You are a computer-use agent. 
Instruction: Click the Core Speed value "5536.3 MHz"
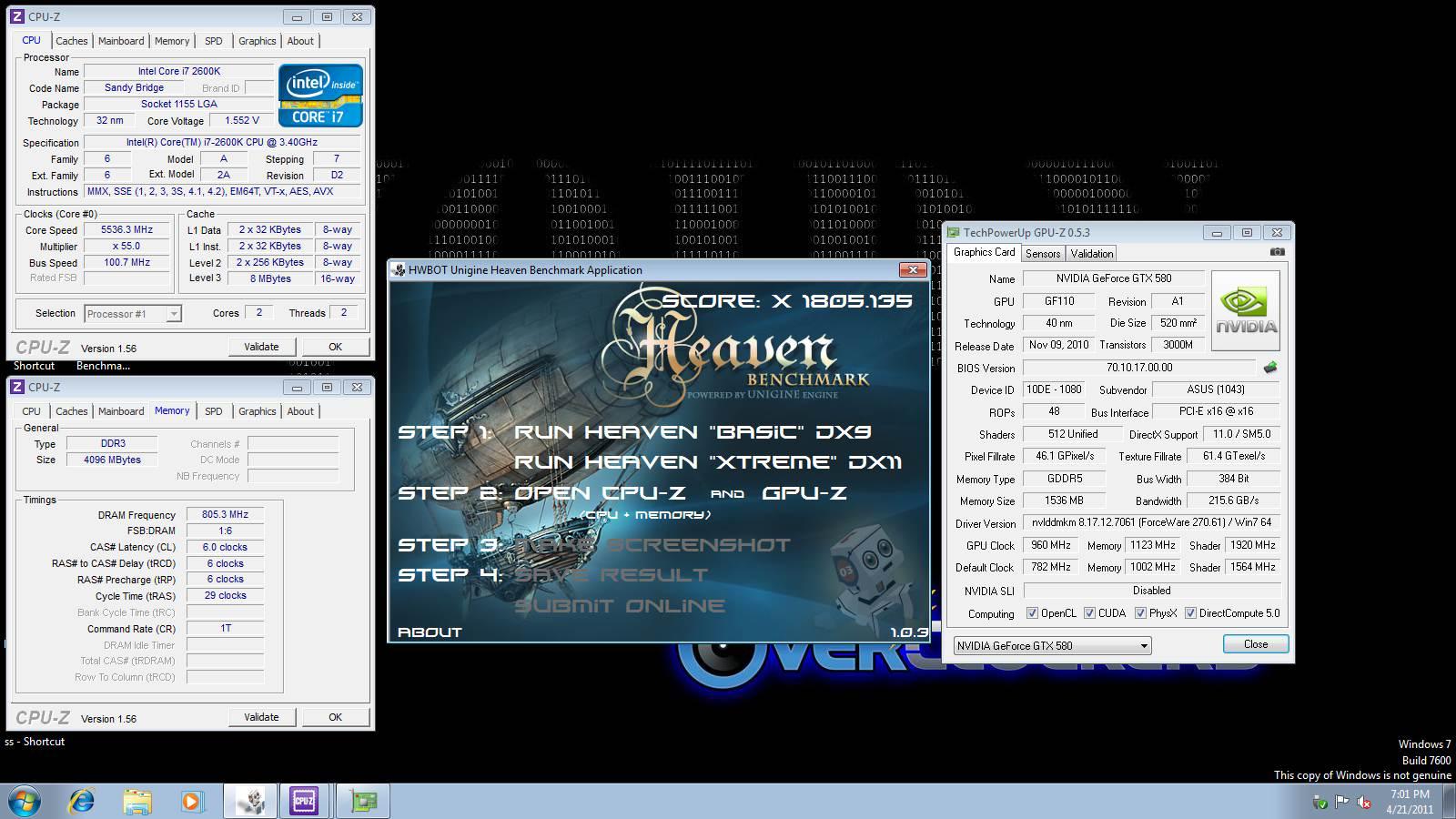point(126,230)
